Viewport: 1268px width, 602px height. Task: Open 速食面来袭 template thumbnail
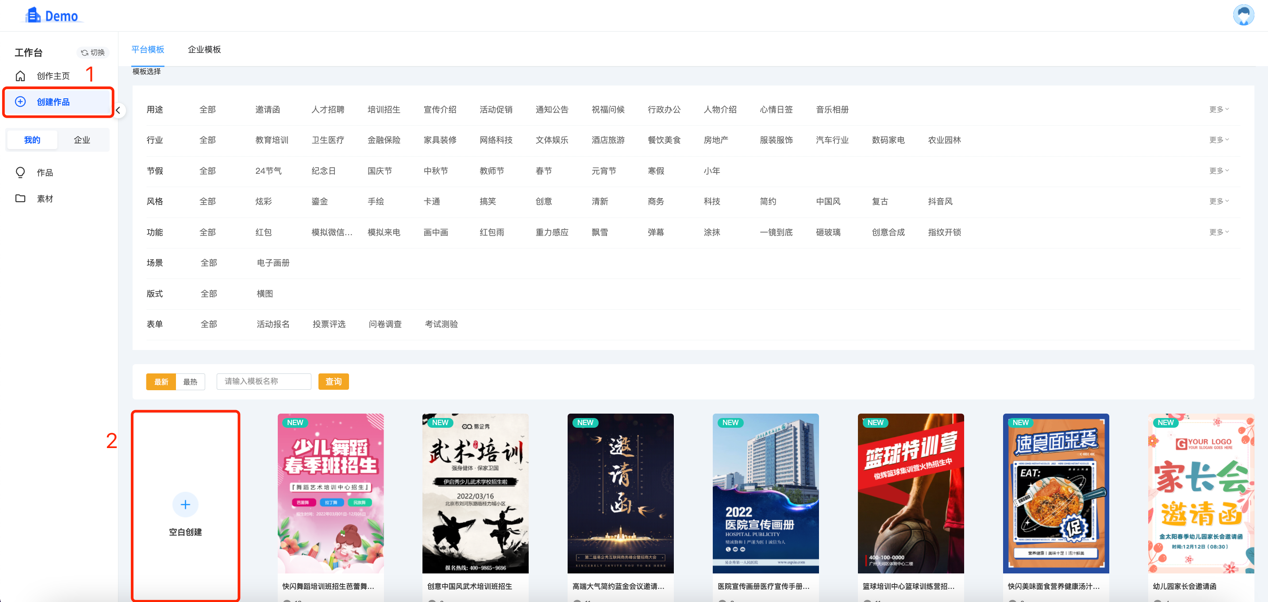[1056, 493]
